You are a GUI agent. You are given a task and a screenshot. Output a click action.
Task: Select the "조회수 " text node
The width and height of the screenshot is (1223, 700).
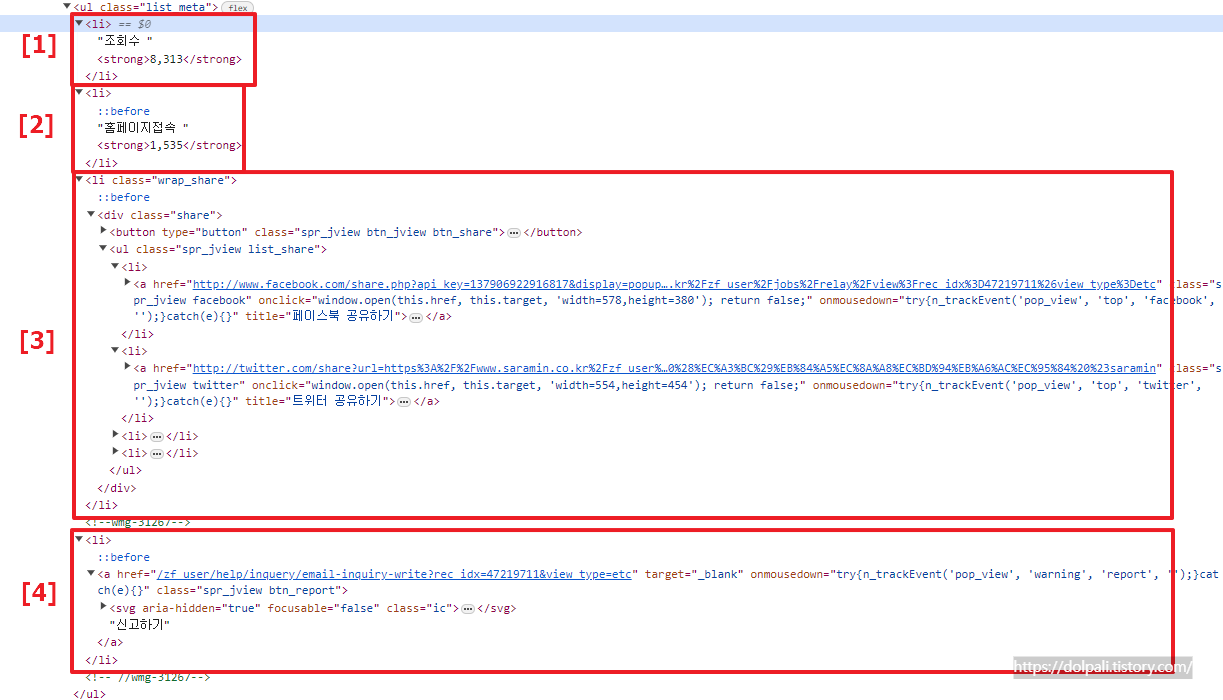click(125, 41)
